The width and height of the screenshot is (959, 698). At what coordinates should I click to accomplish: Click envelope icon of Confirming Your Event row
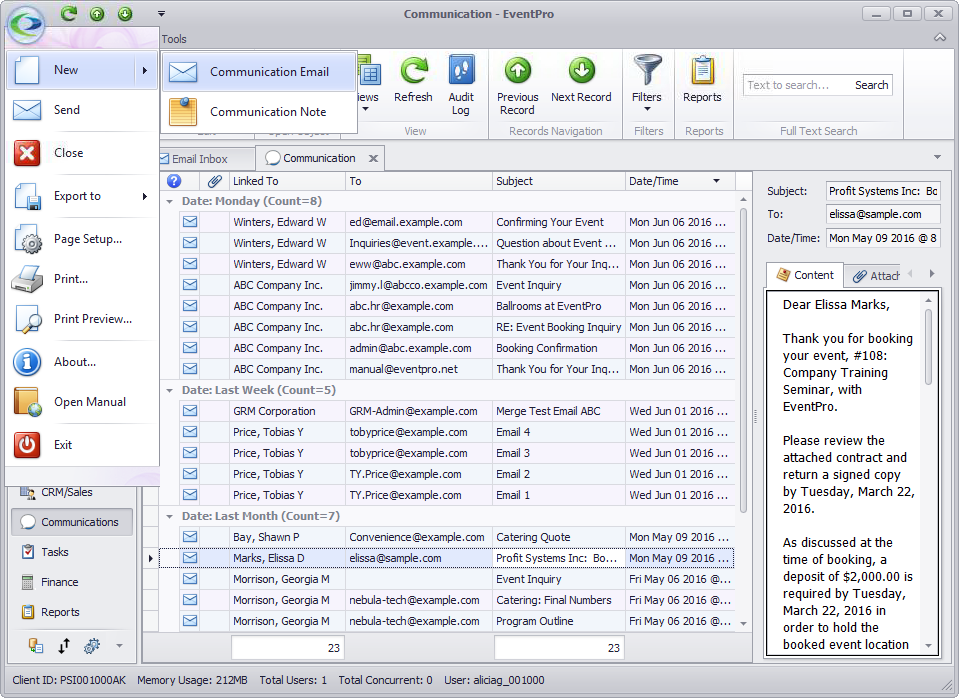[x=190, y=222]
